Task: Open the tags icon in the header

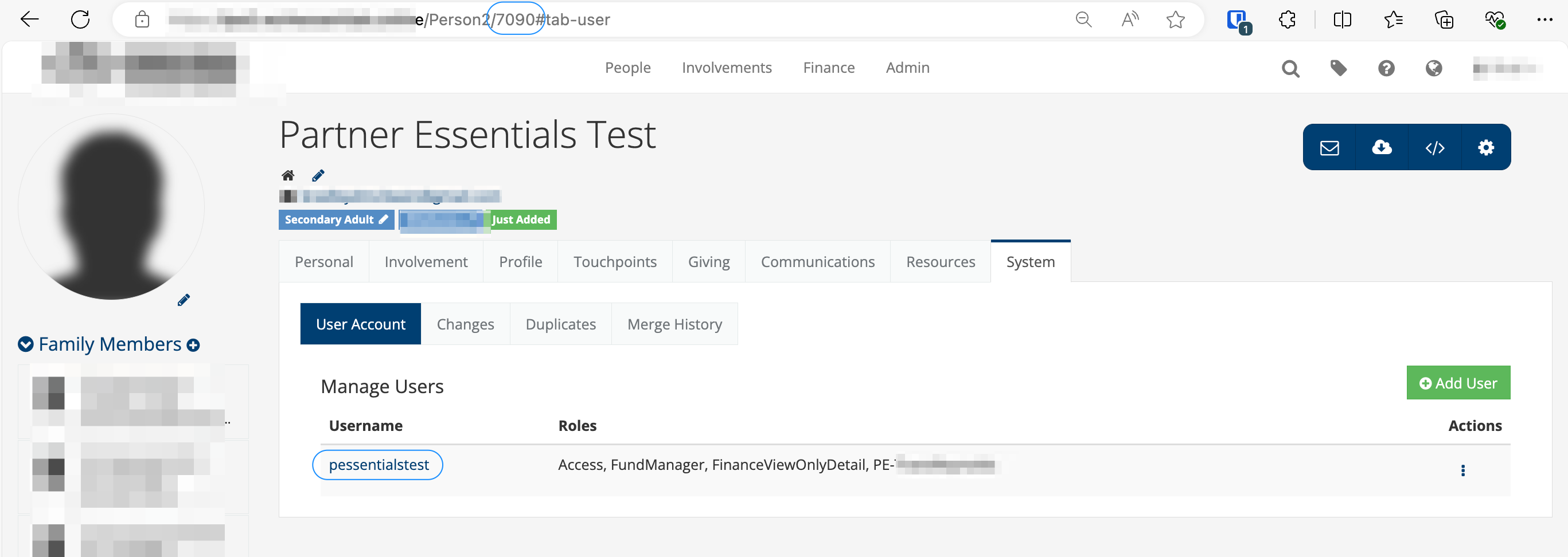Action: (1338, 68)
